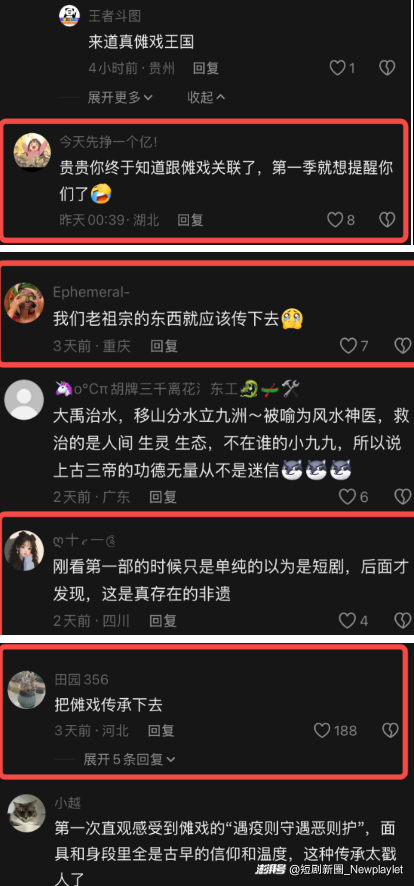The width and height of the screenshot is (414, 886).
Task: Reply to 今天先挣一个亿 comment
Action: (x=190, y=220)
